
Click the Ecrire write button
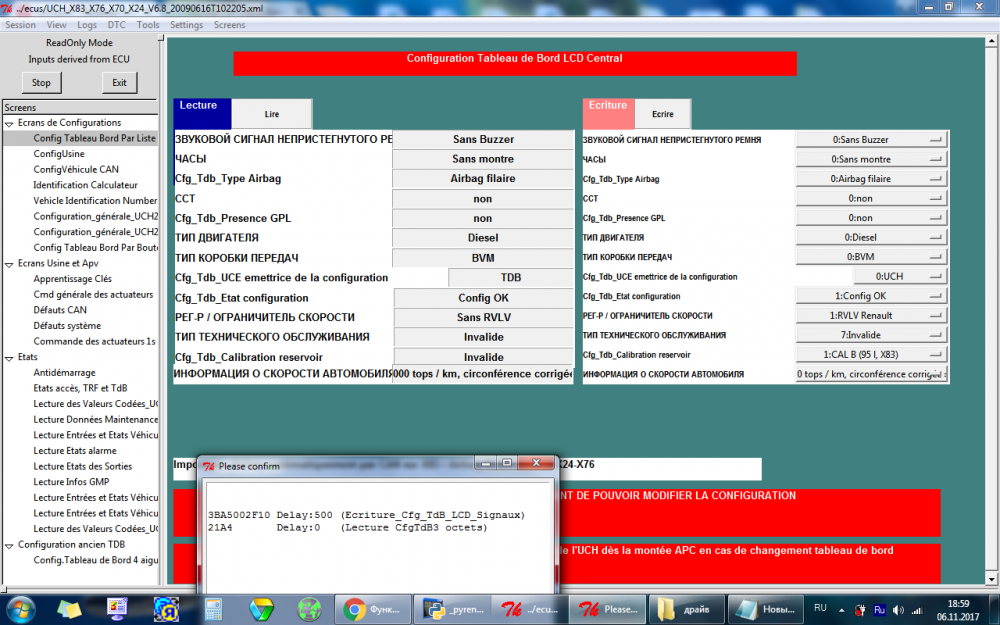point(663,114)
